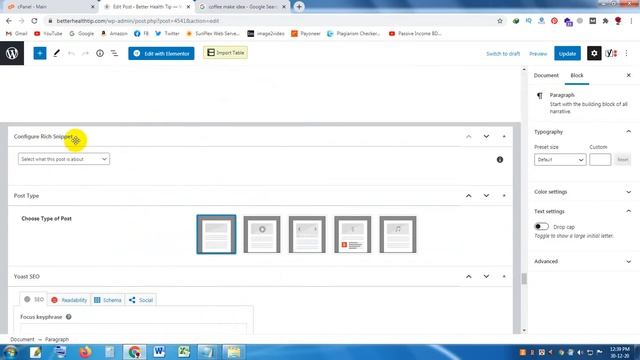640x360 pixels.
Task: Open Windows Start menu
Action: (x=10, y=352)
